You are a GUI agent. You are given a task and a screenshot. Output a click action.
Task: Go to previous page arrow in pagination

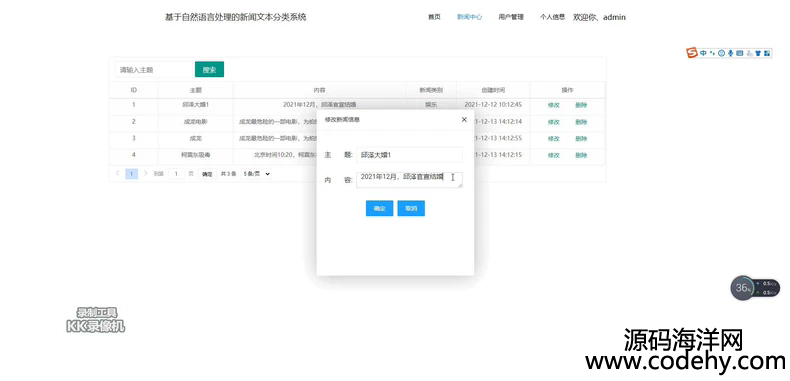pyautogui.click(x=117, y=173)
